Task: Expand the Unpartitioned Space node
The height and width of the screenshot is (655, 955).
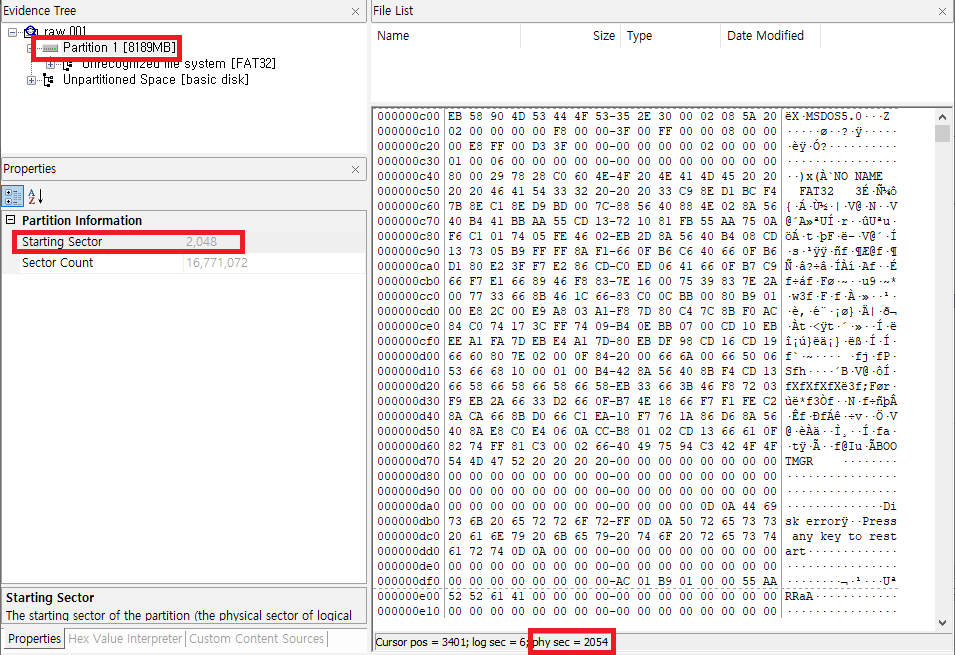Action: click(31, 80)
